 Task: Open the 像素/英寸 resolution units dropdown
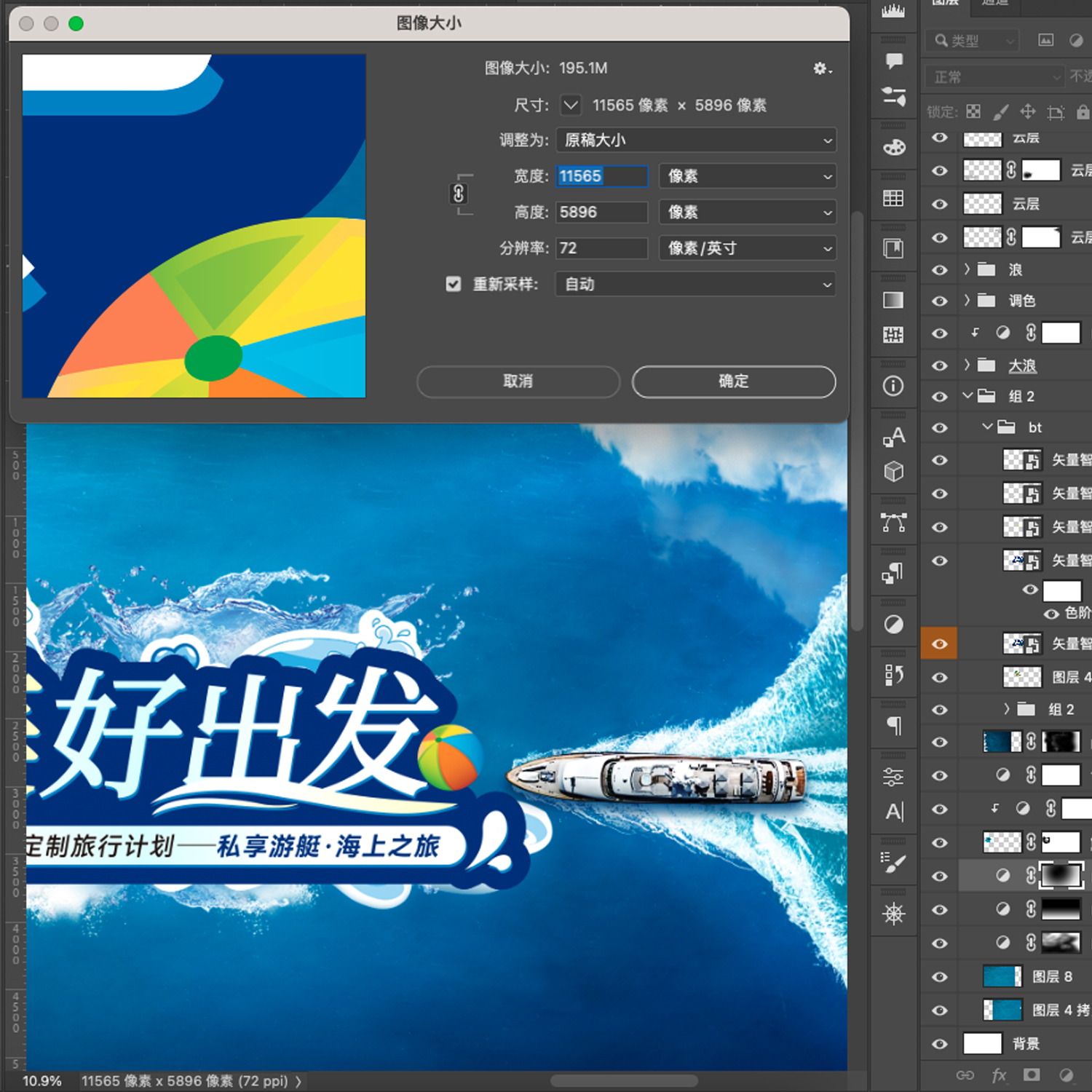coord(746,248)
